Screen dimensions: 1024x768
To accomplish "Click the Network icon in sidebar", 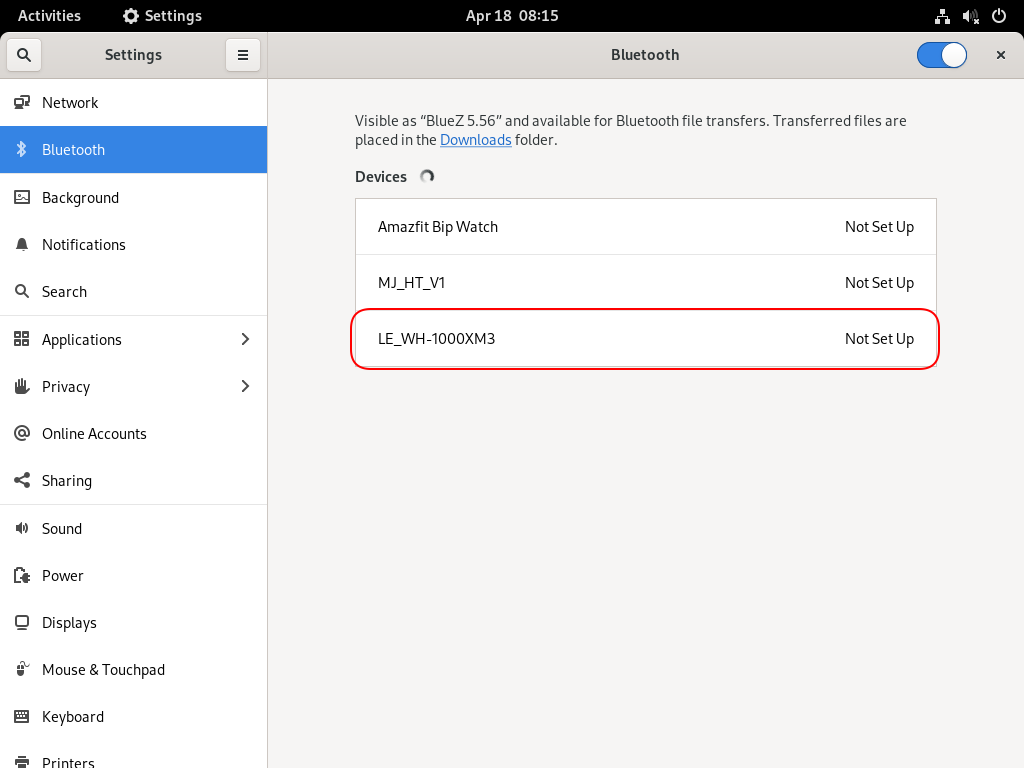I will (22, 103).
